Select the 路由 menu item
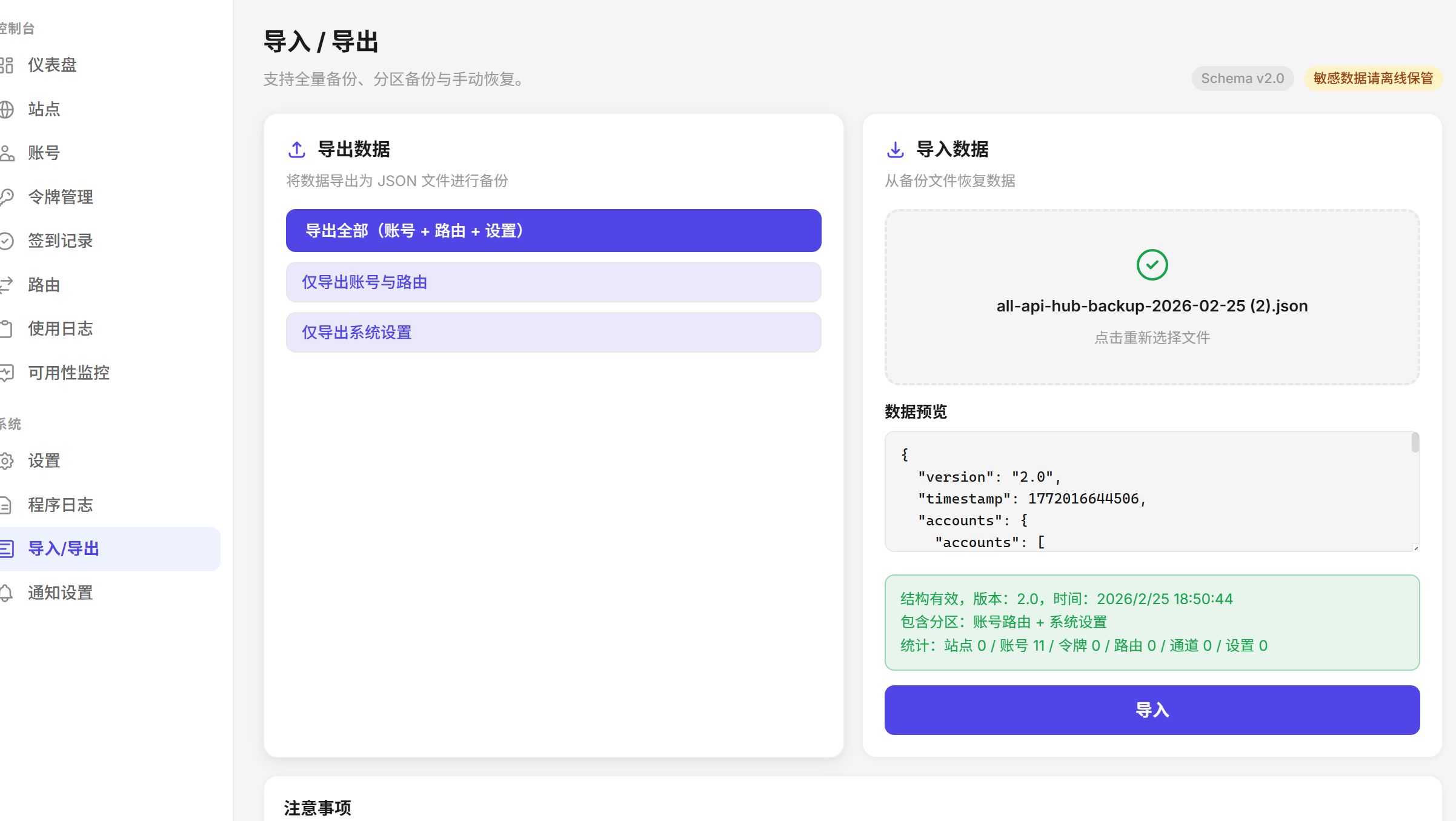The height and width of the screenshot is (821, 1456). (109, 285)
